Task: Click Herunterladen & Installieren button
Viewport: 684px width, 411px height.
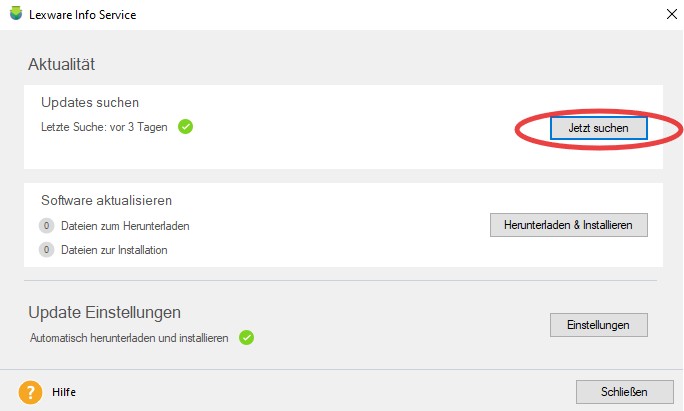Action: (568, 225)
